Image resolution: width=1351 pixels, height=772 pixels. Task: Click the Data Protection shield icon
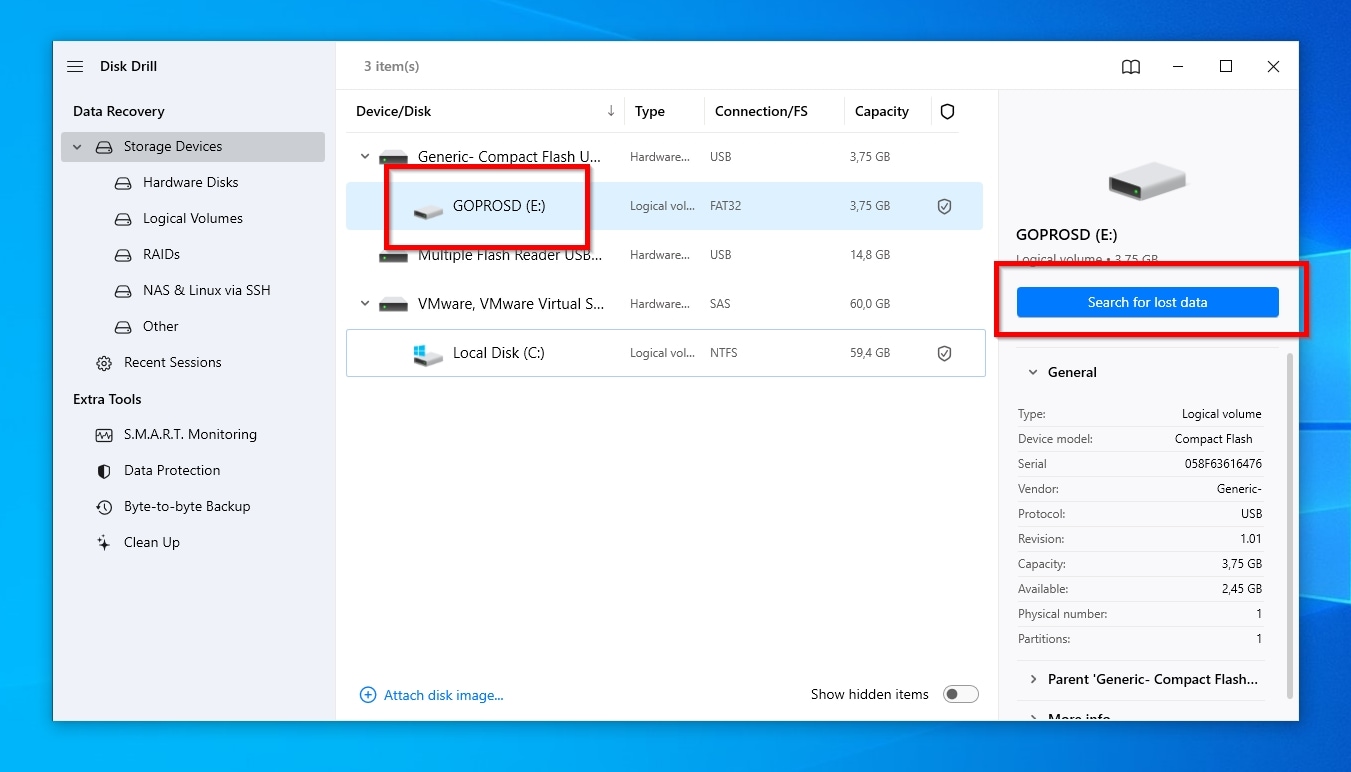pos(104,471)
